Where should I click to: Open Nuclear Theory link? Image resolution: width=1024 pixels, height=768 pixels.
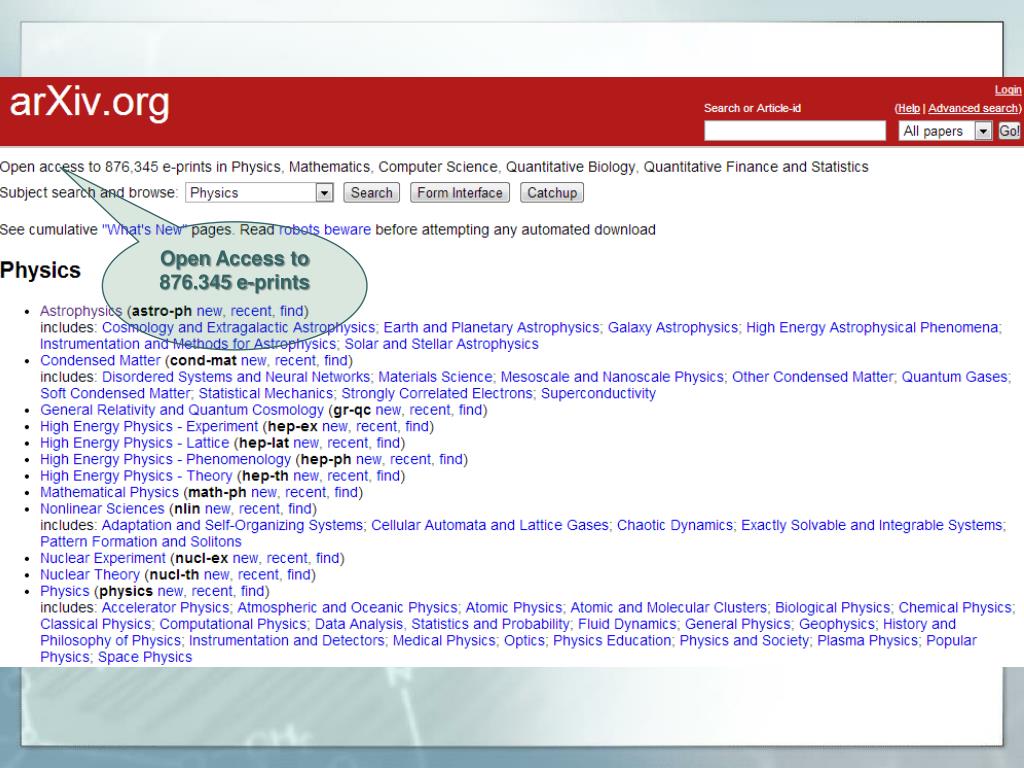coord(89,575)
